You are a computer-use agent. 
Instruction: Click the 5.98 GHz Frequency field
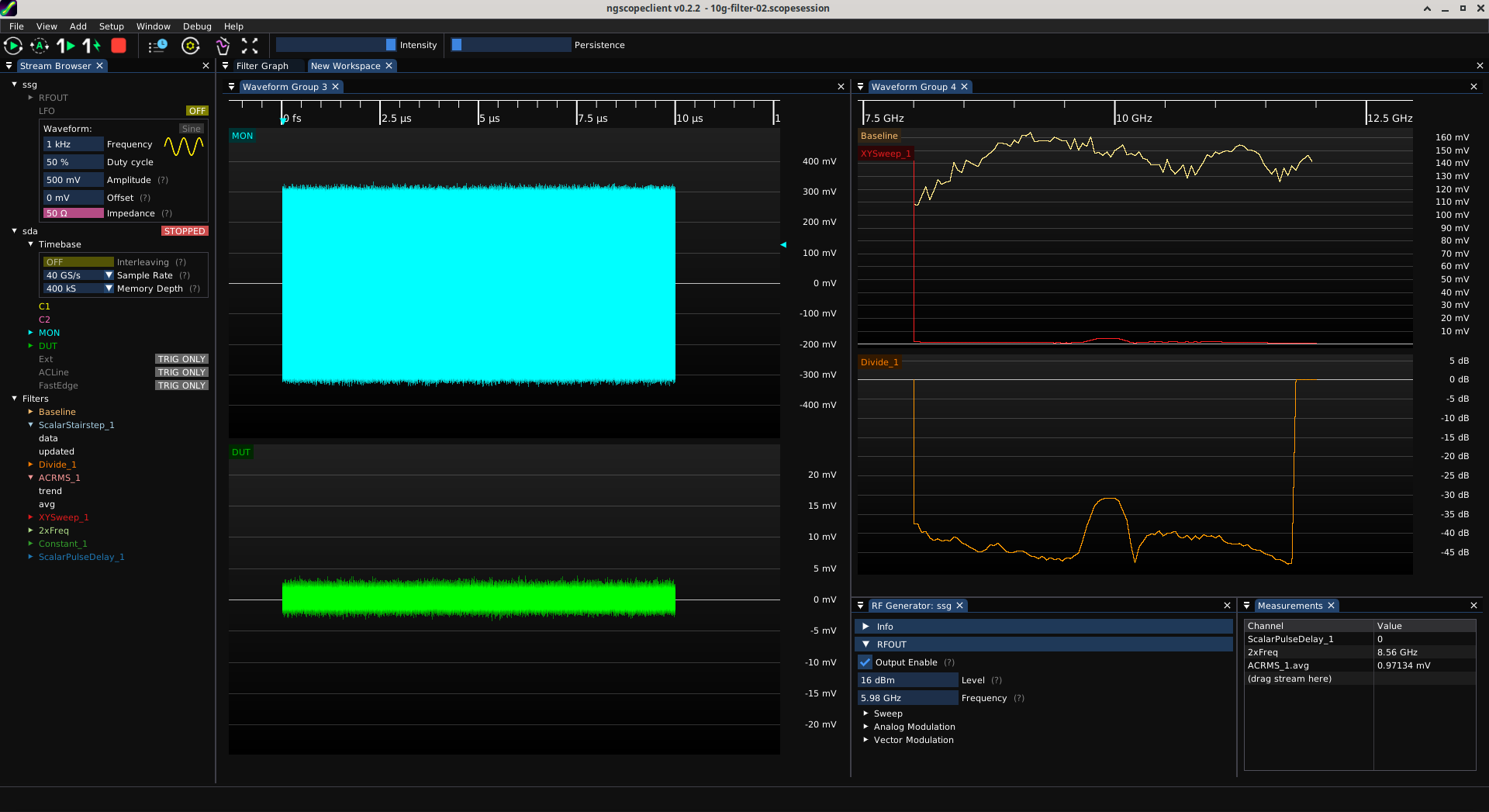tap(907, 698)
